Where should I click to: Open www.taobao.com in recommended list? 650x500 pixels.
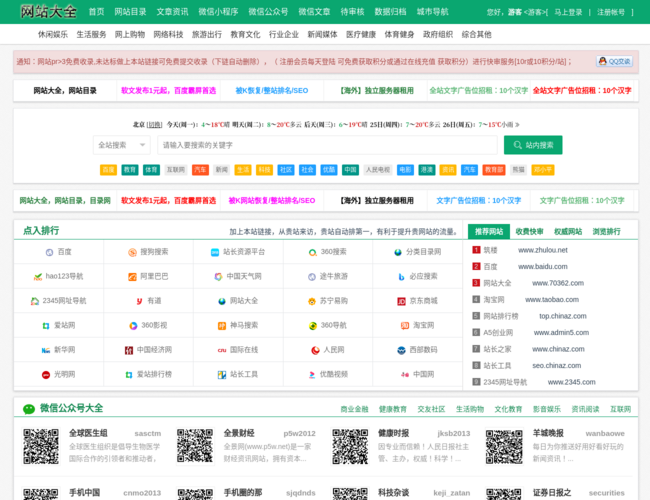[552, 299]
